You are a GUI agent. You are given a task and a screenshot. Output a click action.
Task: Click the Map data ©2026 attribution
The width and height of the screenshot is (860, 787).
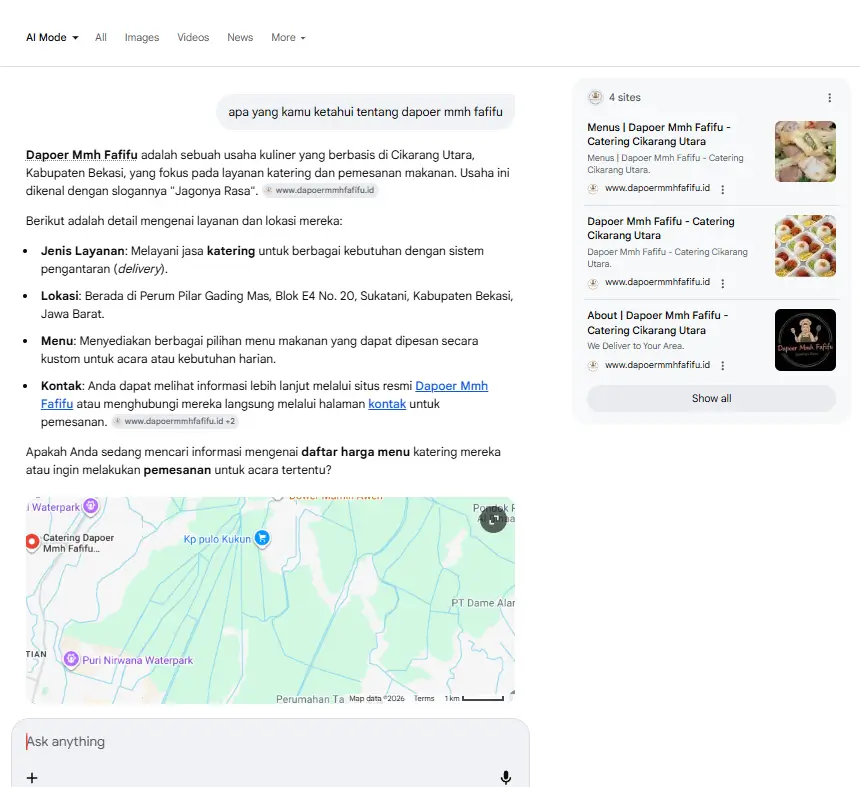(x=377, y=698)
